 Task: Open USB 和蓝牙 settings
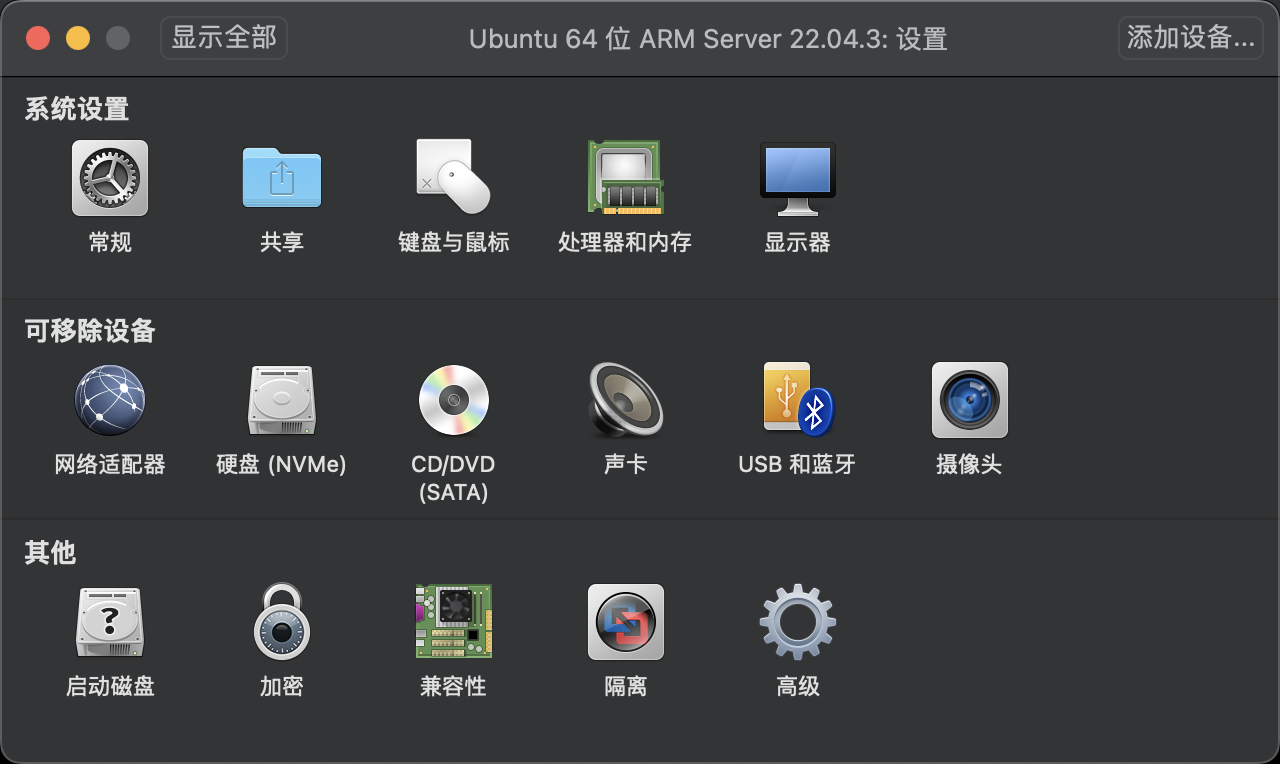coord(797,400)
